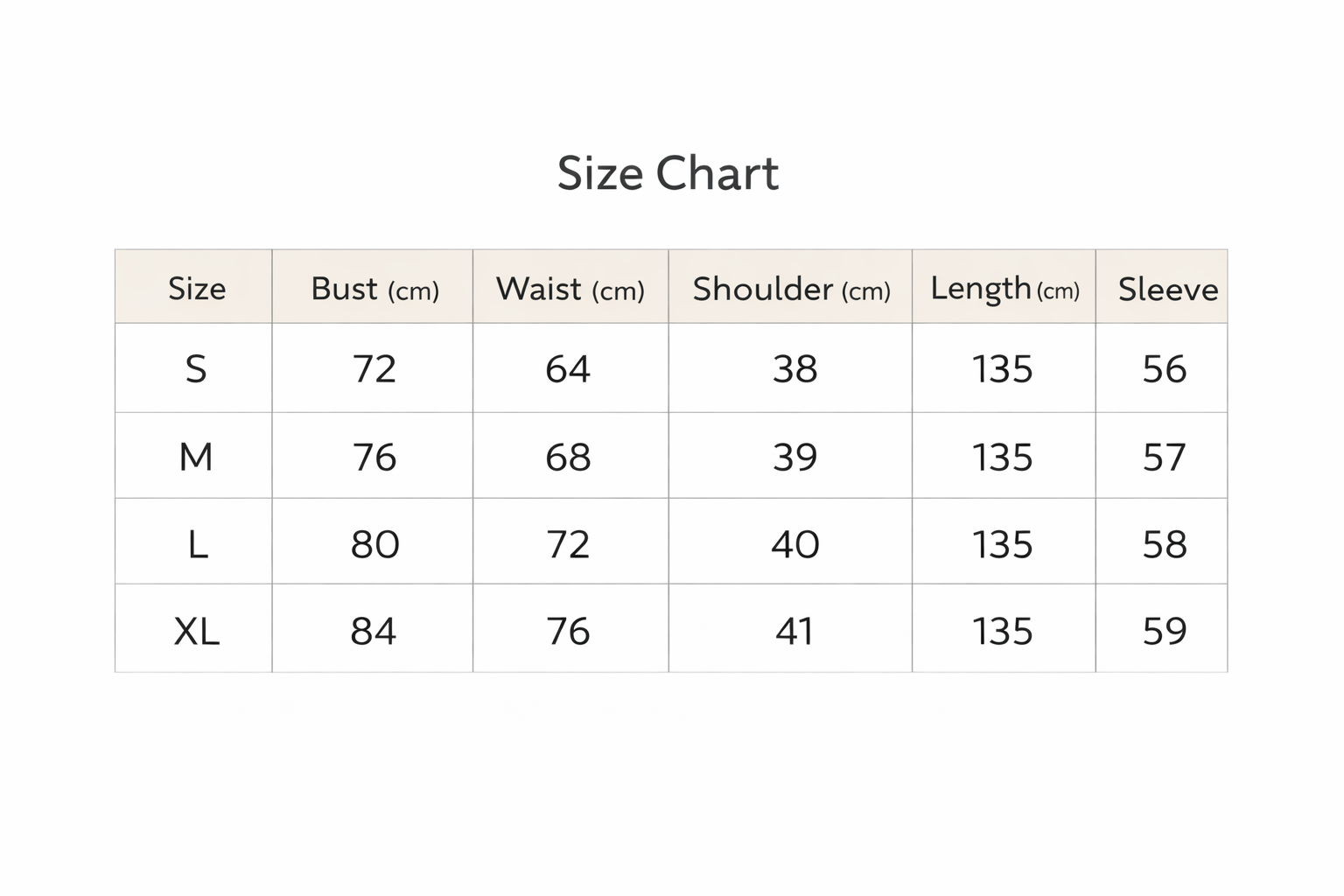Select the S size row label

pos(196,369)
